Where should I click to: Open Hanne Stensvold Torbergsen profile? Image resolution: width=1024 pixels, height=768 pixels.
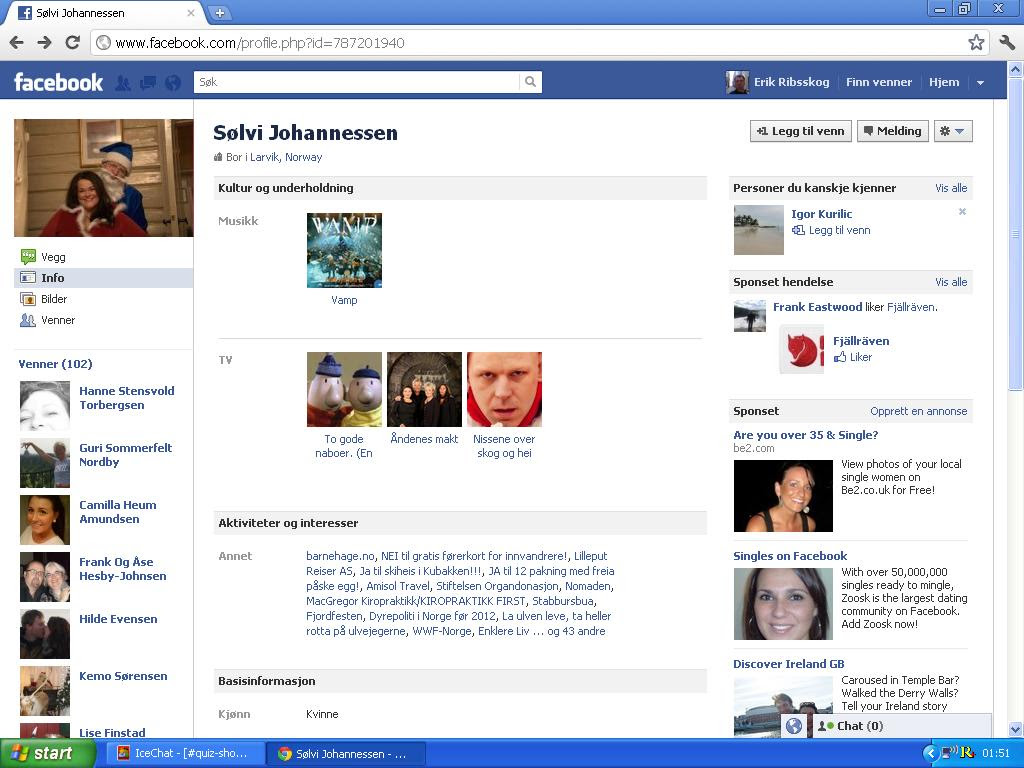click(127, 398)
